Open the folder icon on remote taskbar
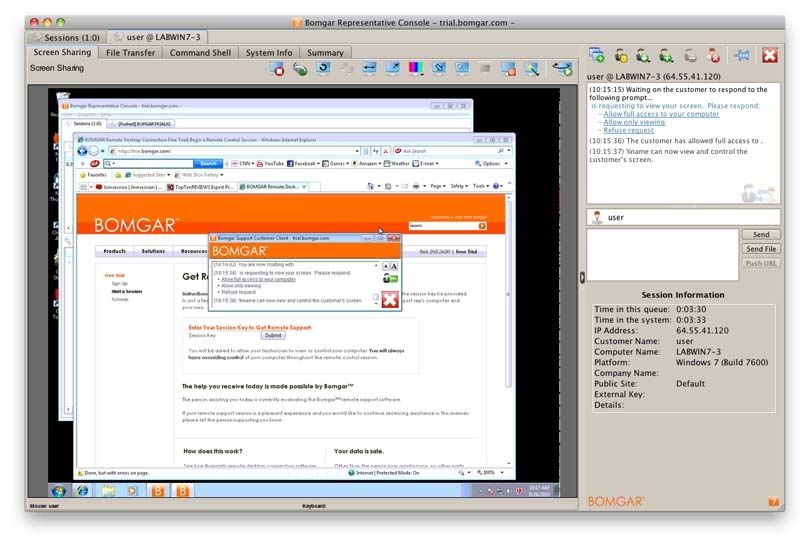The width and height of the screenshot is (800, 546). coord(108,491)
